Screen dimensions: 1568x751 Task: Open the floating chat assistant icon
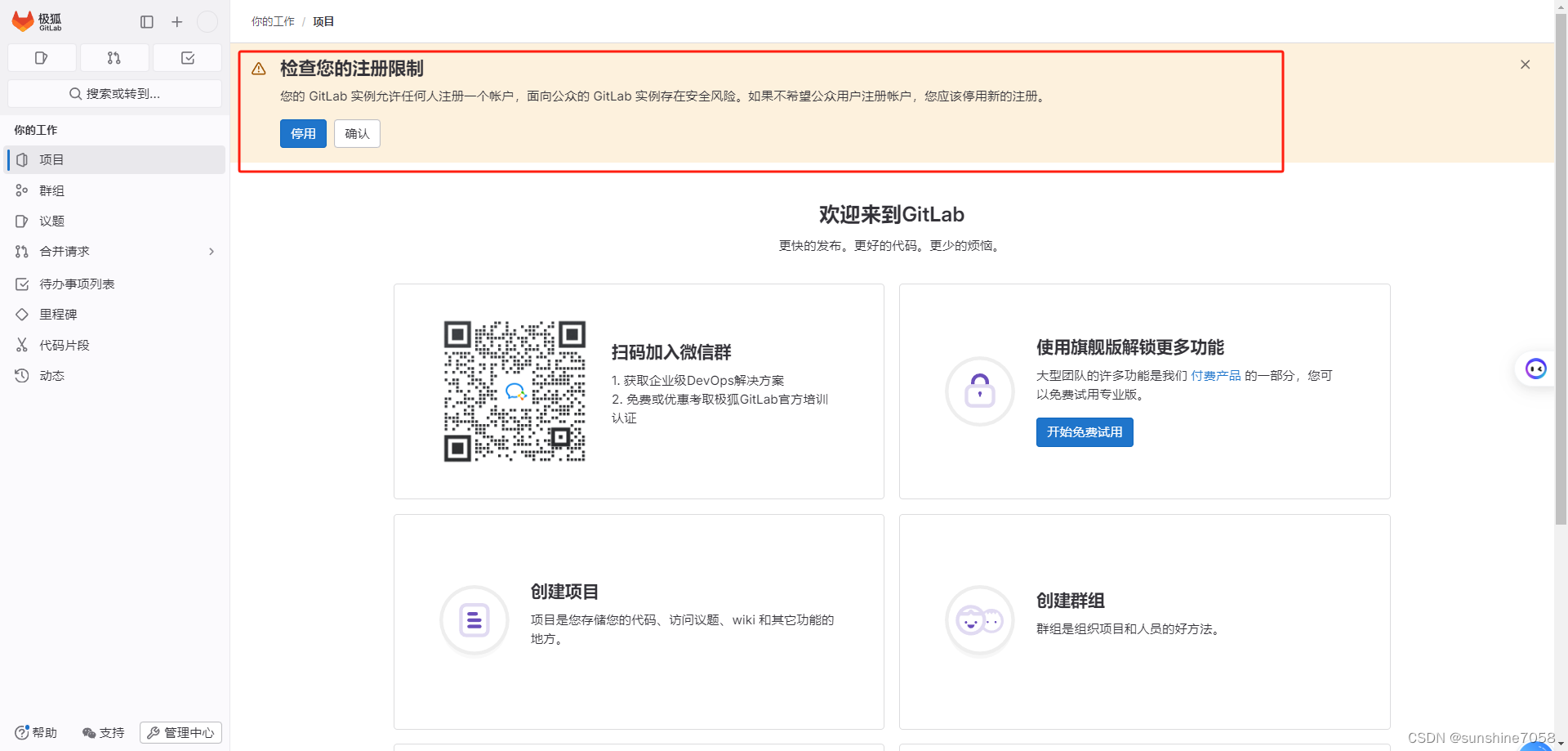point(1535,369)
